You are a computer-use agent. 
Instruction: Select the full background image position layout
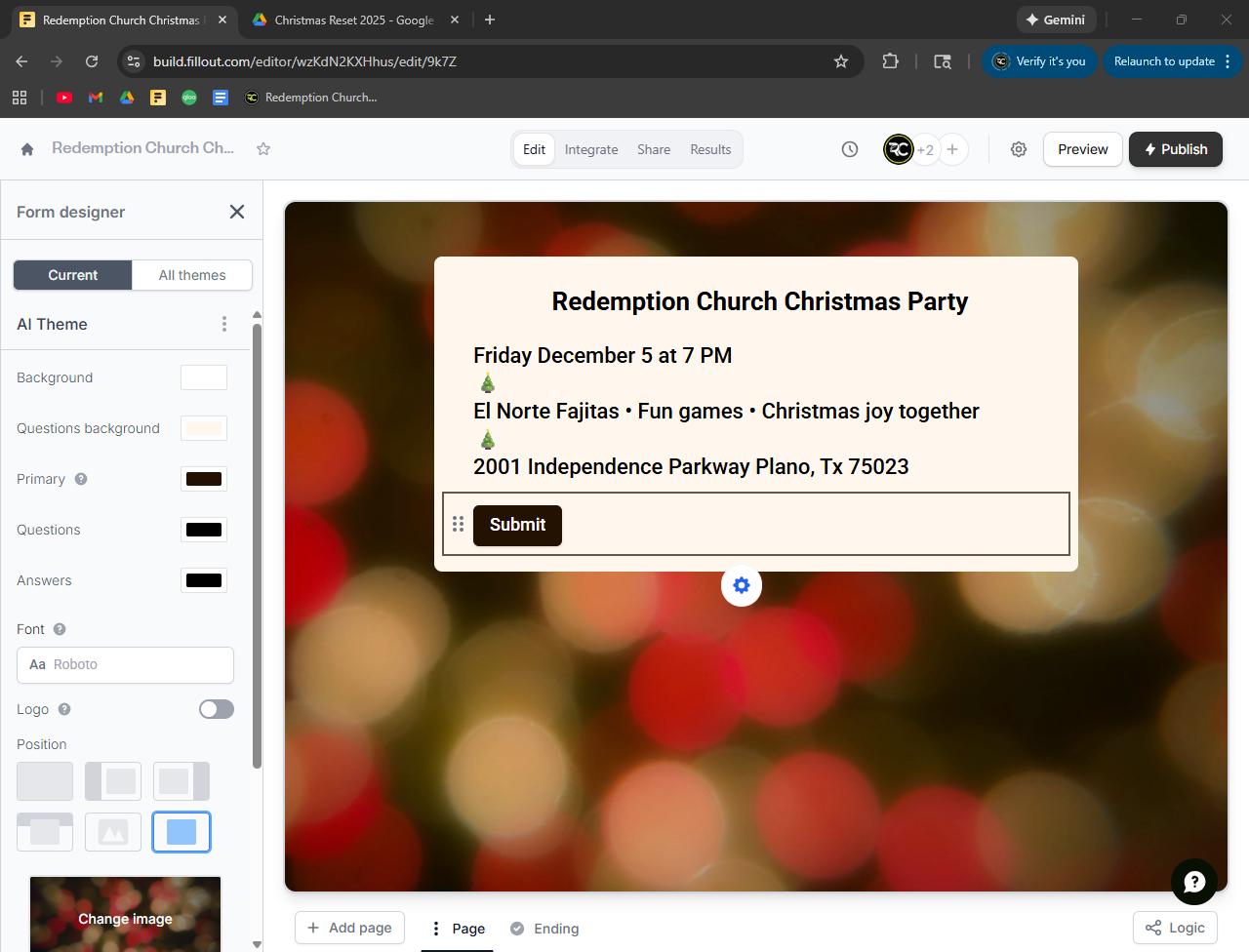181,832
